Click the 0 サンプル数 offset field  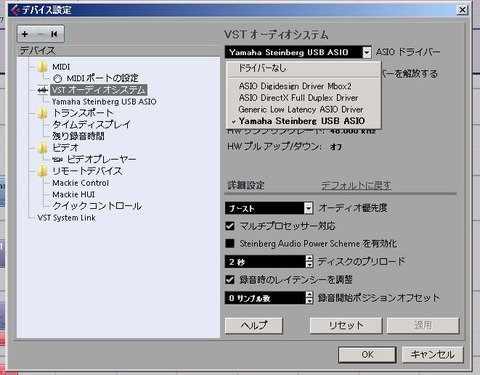(265, 298)
